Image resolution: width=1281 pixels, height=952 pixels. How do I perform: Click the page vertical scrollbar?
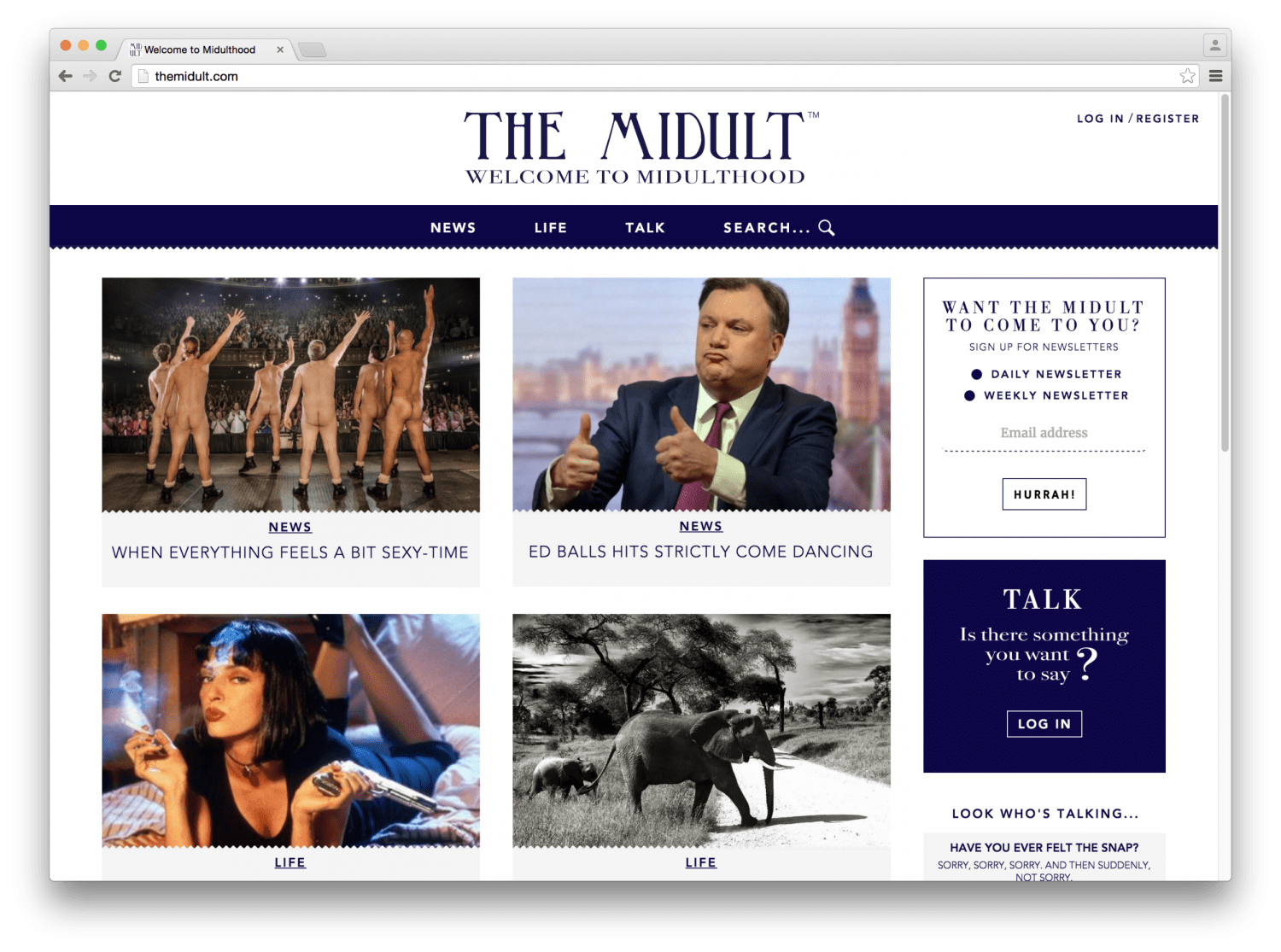click(x=1225, y=273)
